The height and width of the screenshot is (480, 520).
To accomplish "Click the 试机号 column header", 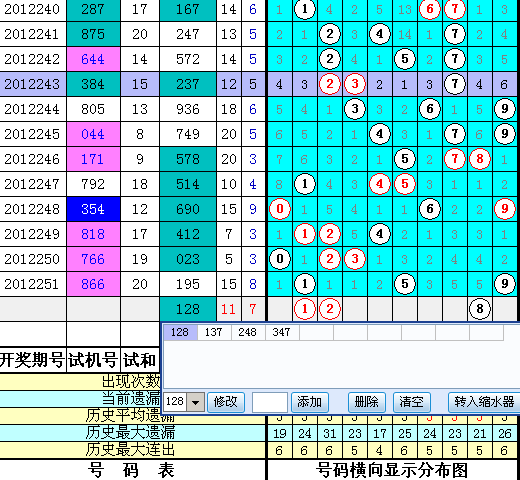I will tap(93, 360).
